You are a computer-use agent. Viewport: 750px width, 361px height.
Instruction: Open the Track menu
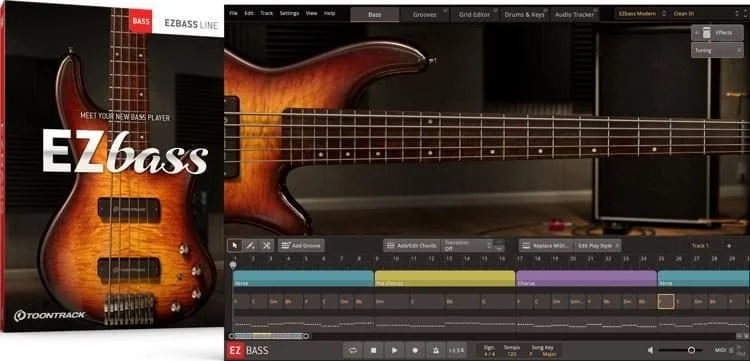[266, 13]
